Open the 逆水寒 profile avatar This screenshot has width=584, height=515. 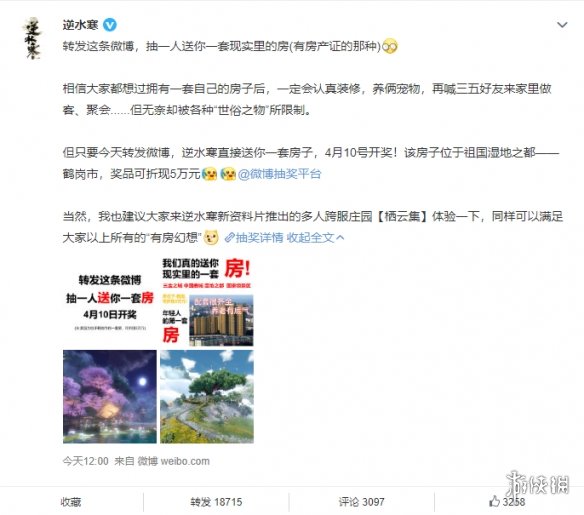coord(32,39)
